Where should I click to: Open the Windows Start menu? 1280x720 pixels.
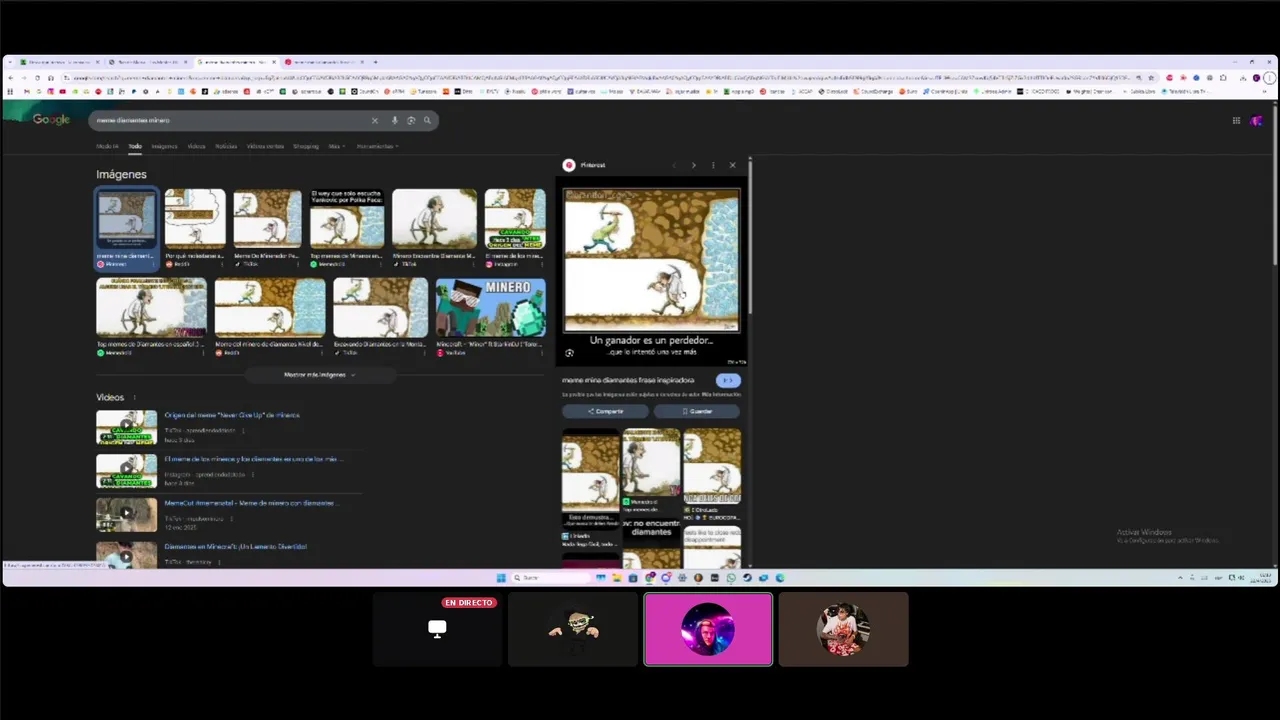click(x=501, y=577)
